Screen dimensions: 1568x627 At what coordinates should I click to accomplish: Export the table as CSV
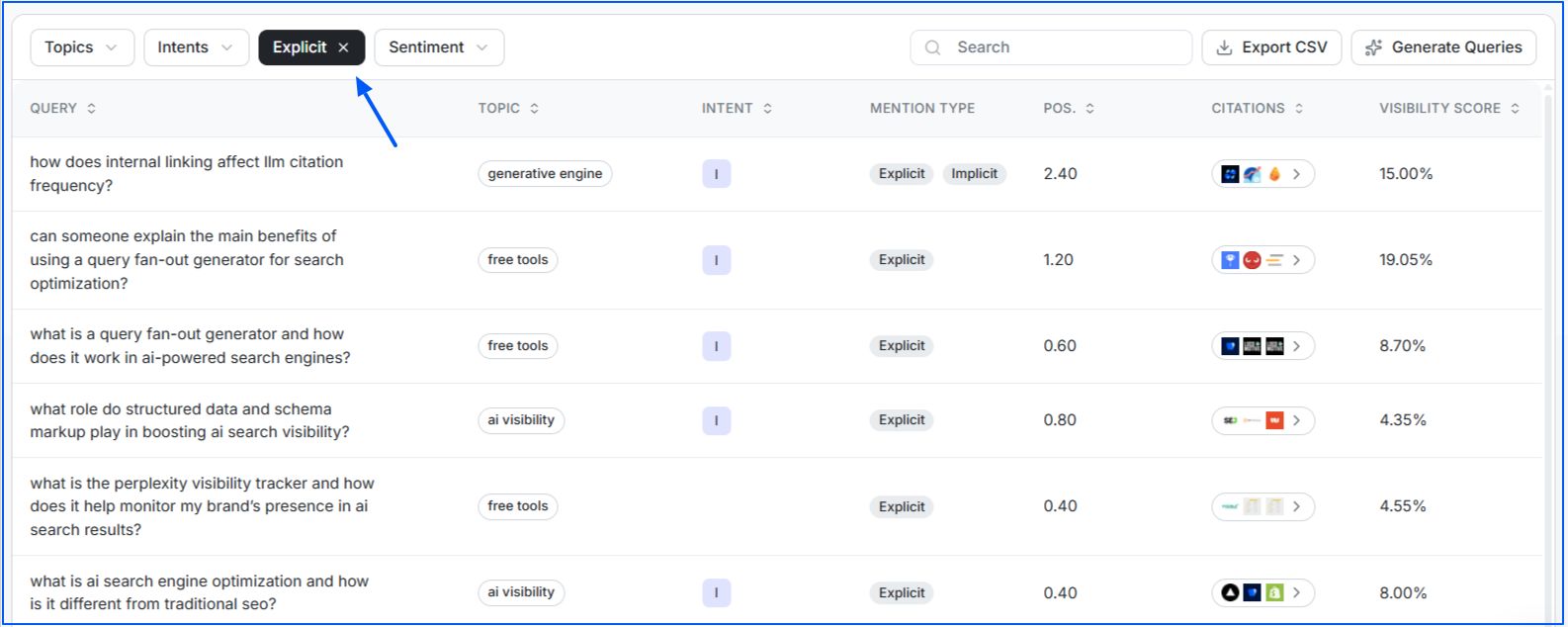point(1270,47)
